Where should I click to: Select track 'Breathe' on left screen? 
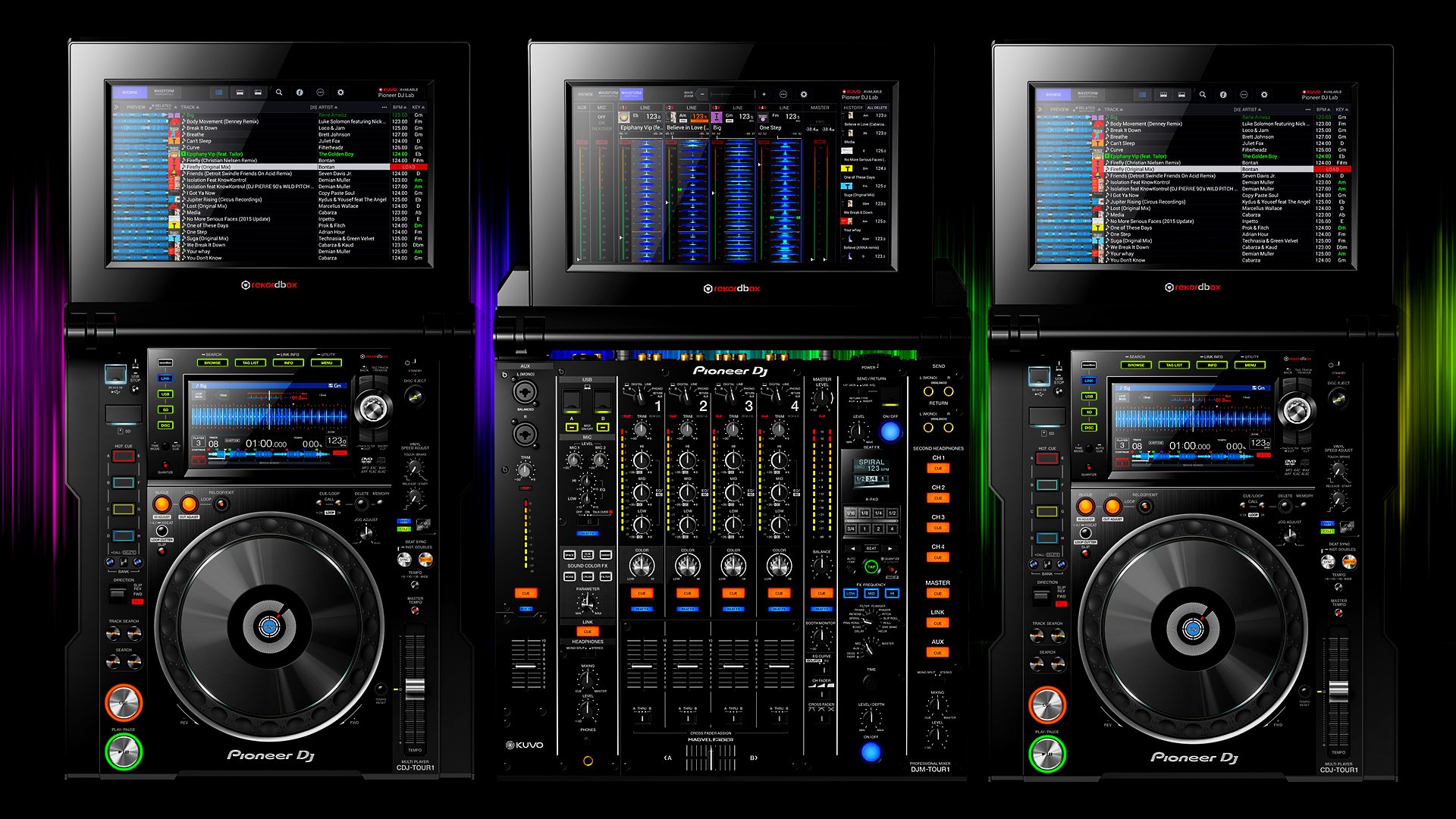pos(196,134)
